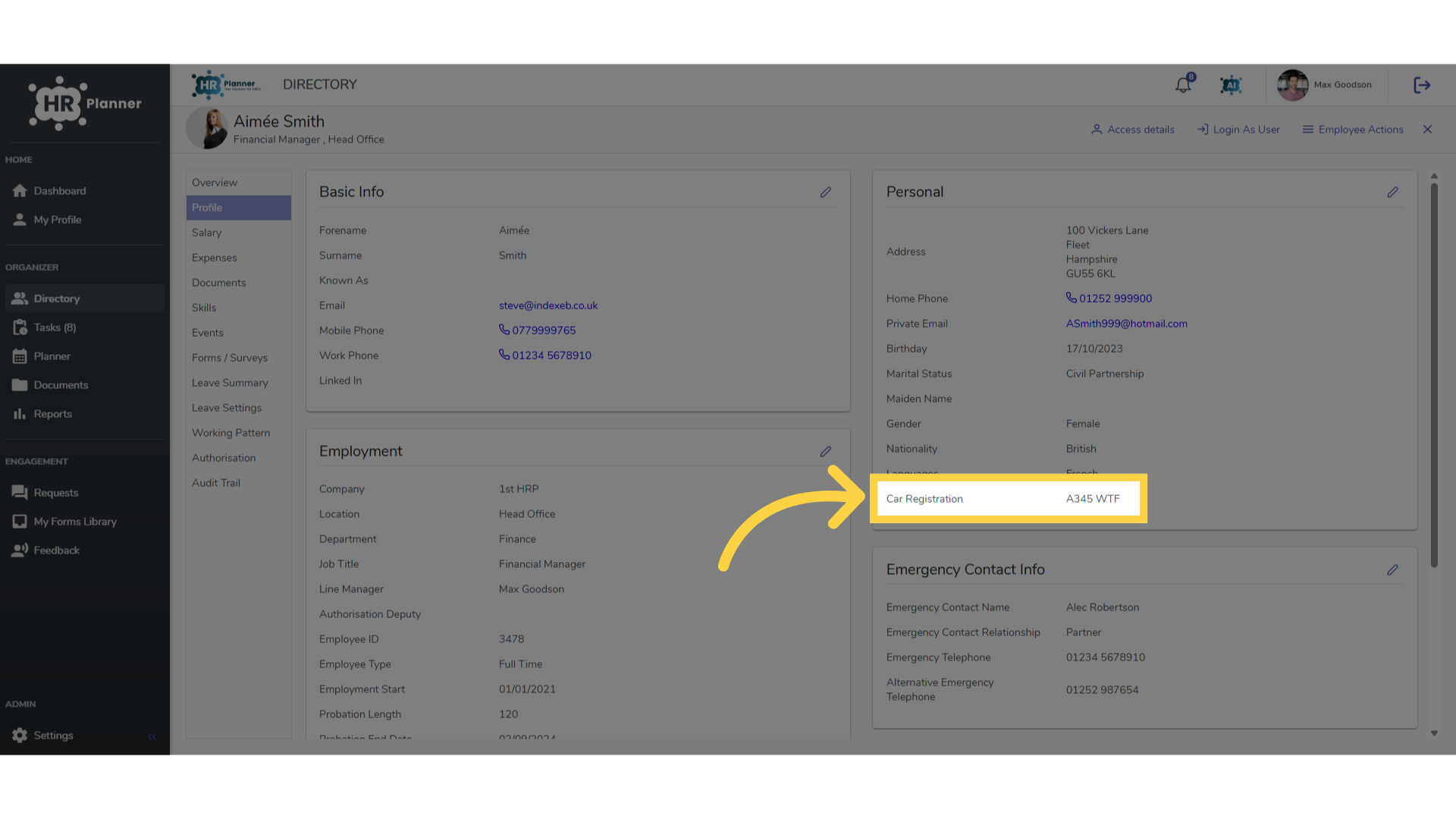Click Max Goodson user avatar
Image resolution: width=1456 pixels, height=819 pixels.
click(x=1292, y=85)
